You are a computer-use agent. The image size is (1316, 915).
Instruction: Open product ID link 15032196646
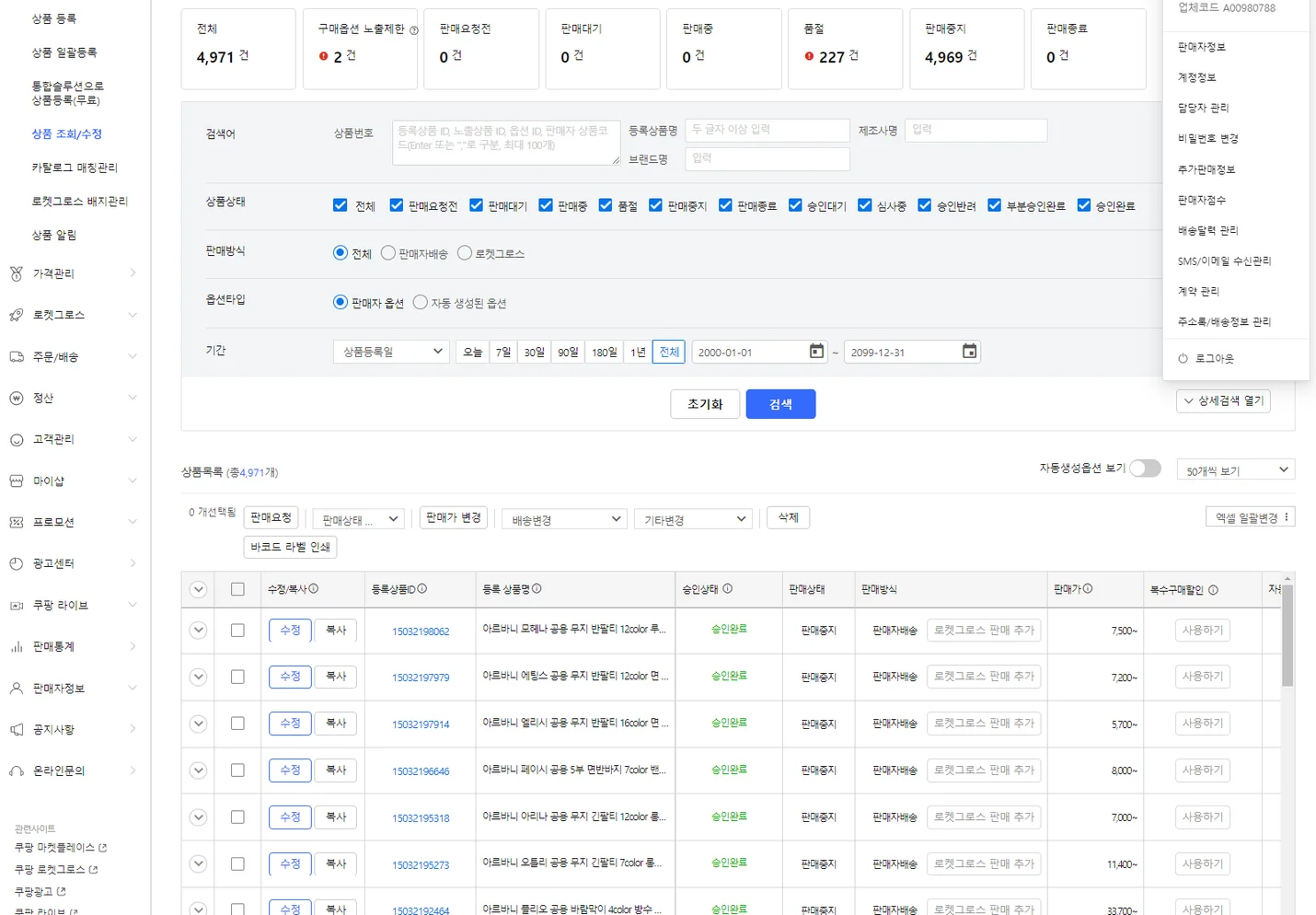[421, 771]
